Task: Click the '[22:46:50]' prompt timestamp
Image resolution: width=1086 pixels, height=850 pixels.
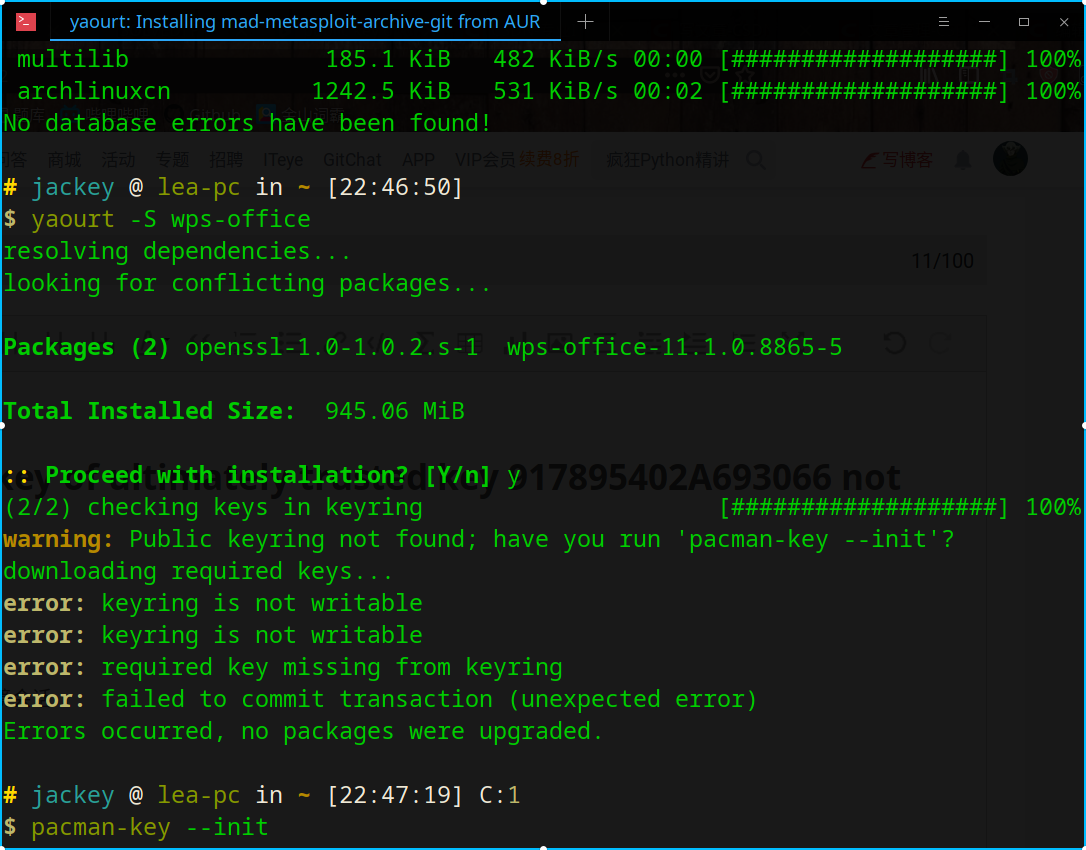Action: click(395, 188)
